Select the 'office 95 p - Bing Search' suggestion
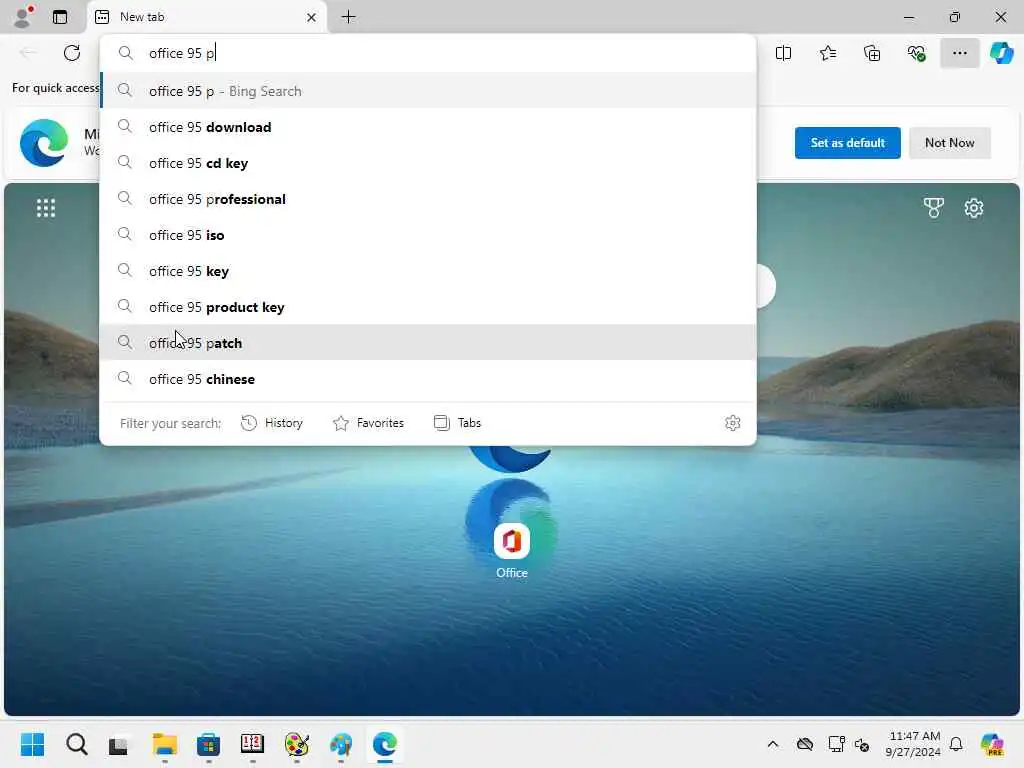This screenshot has width=1024, height=768. [428, 91]
